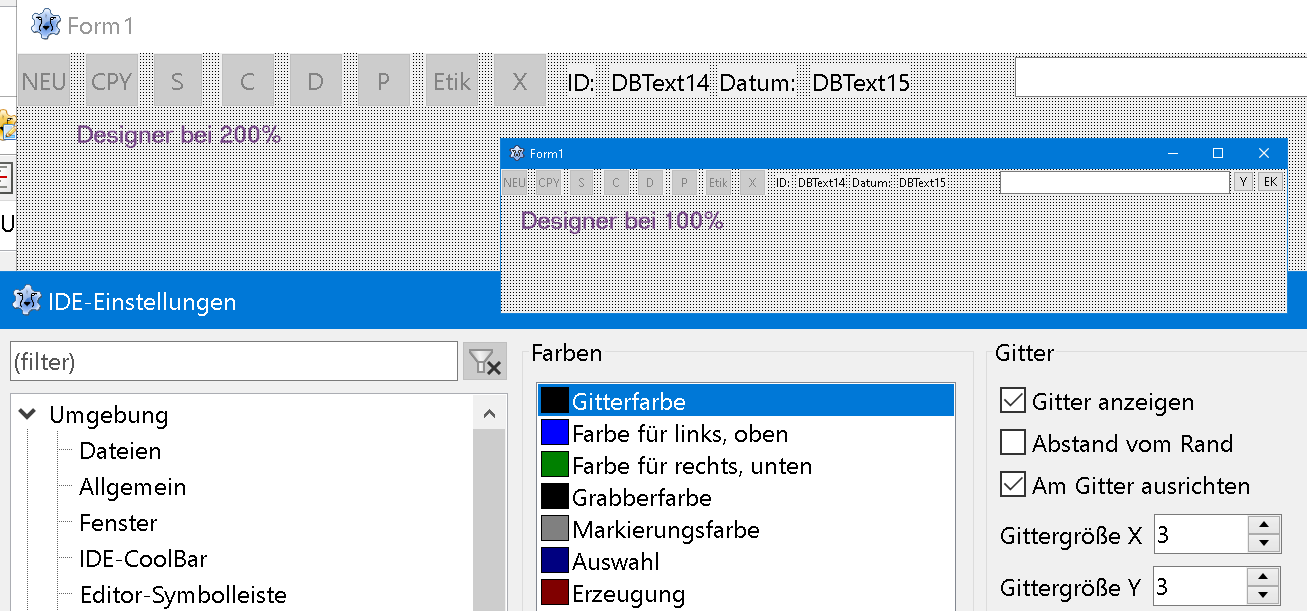Collapse the Umgebung tree node

point(28,414)
